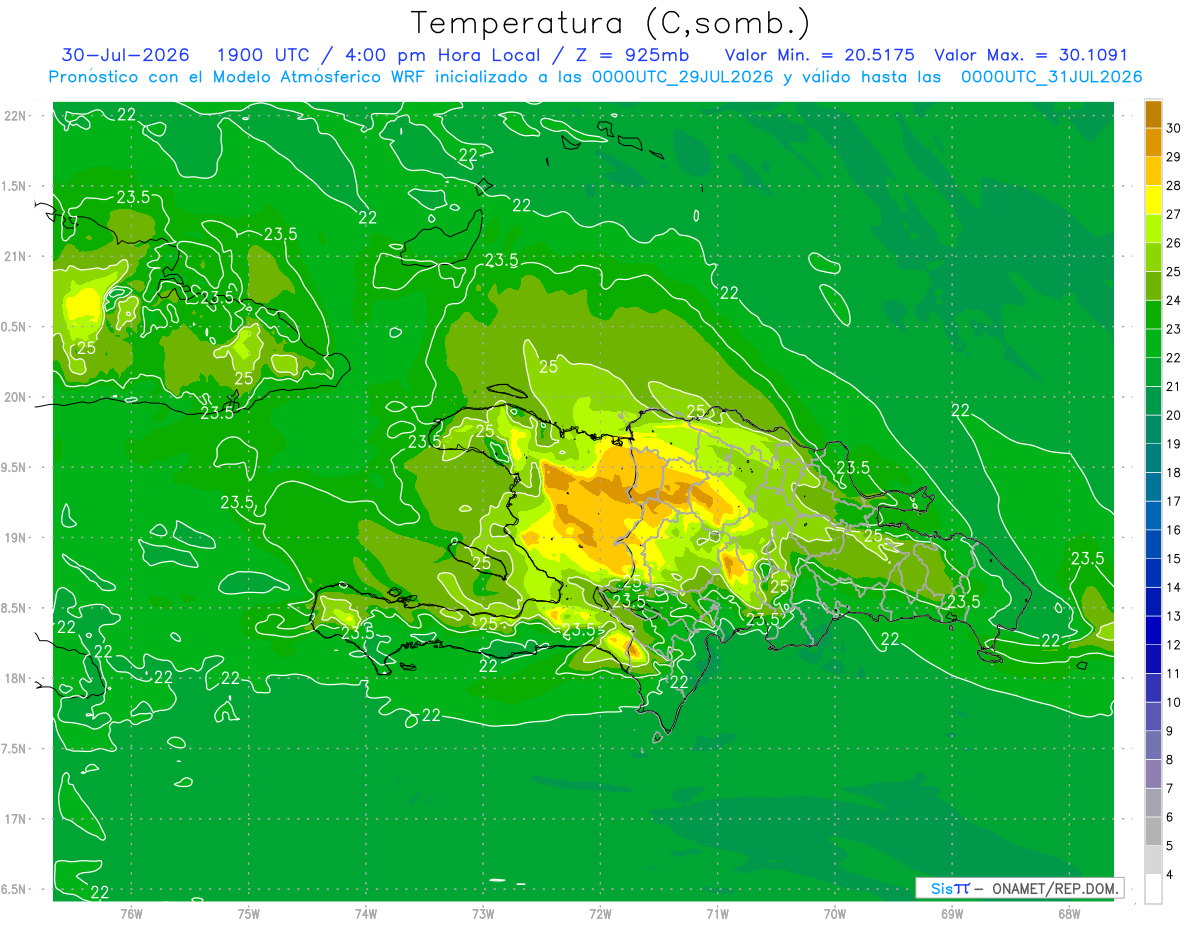Image resolution: width=1200 pixels, height=927 pixels.
Task: Click the title "Temperatura (C,somb.)"
Action: (611, 23)
